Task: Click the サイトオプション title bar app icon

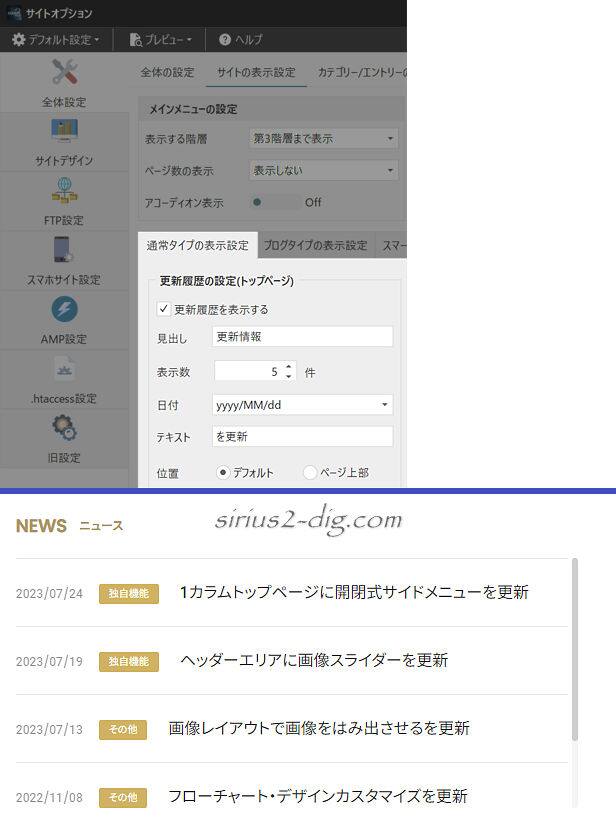Action: pyautogui.click(x=14, y=13)
